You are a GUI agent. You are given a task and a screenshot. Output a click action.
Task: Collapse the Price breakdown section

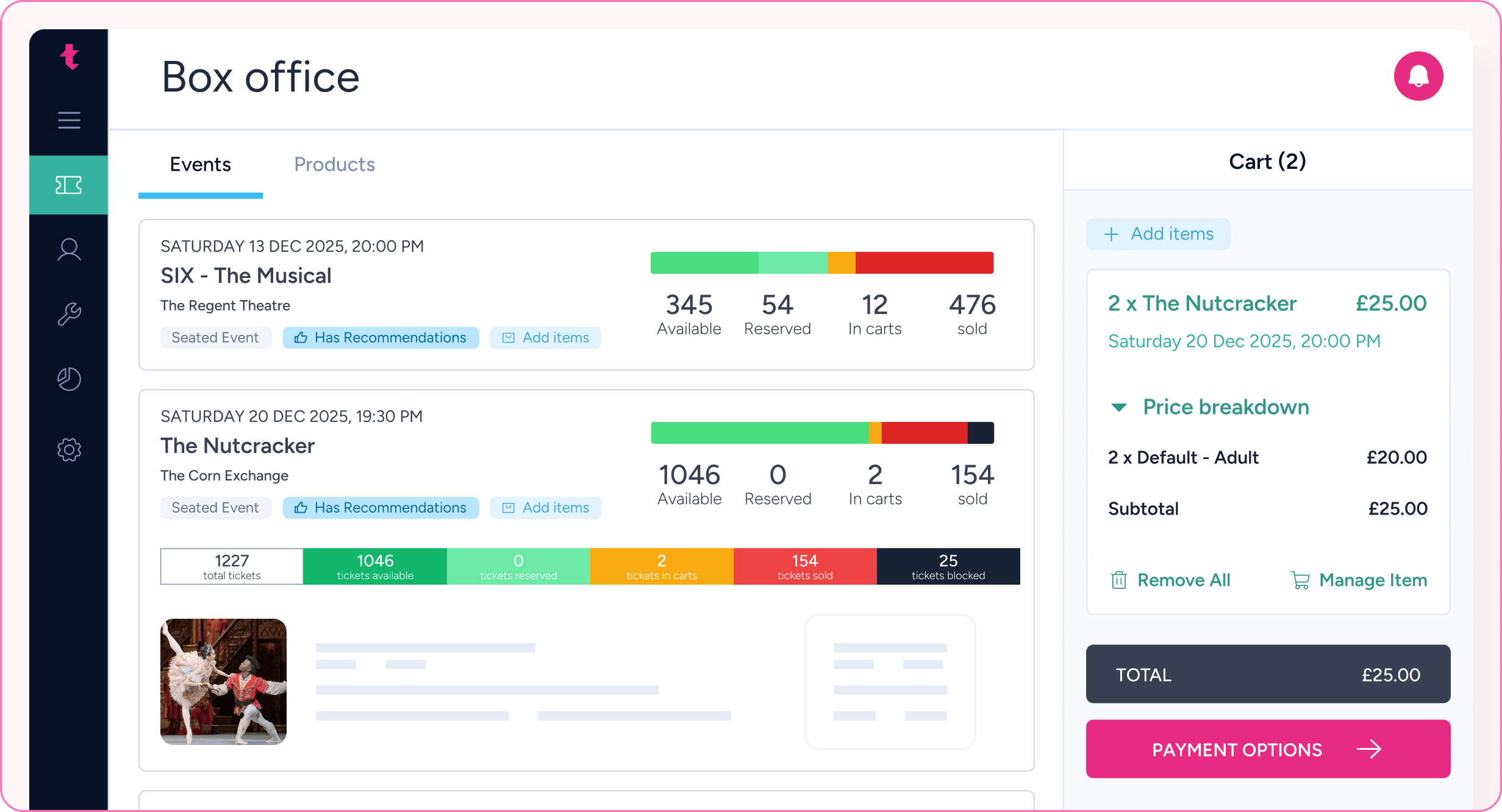pos(1120,407)
